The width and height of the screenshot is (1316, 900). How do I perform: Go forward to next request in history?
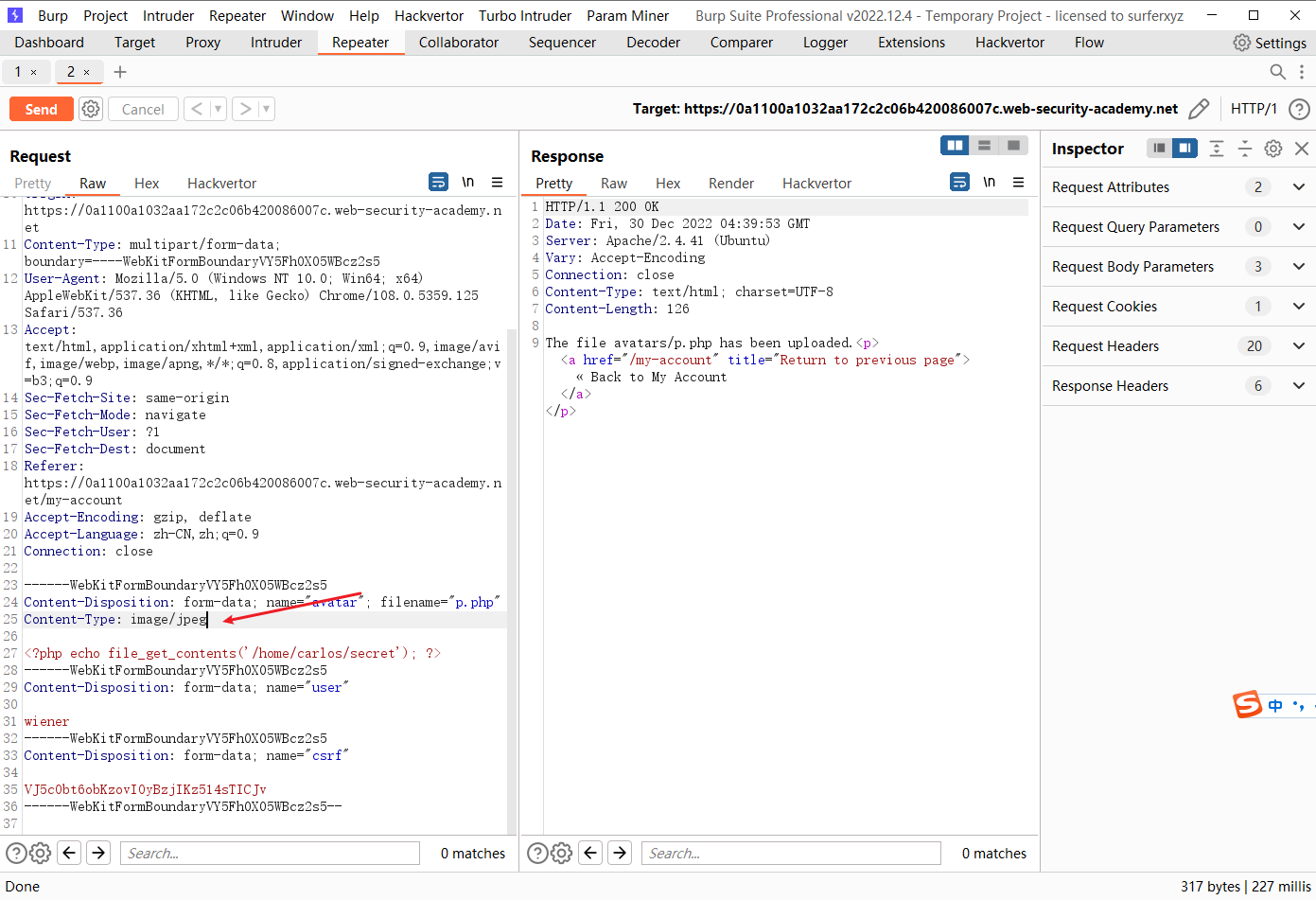point(245,109)
